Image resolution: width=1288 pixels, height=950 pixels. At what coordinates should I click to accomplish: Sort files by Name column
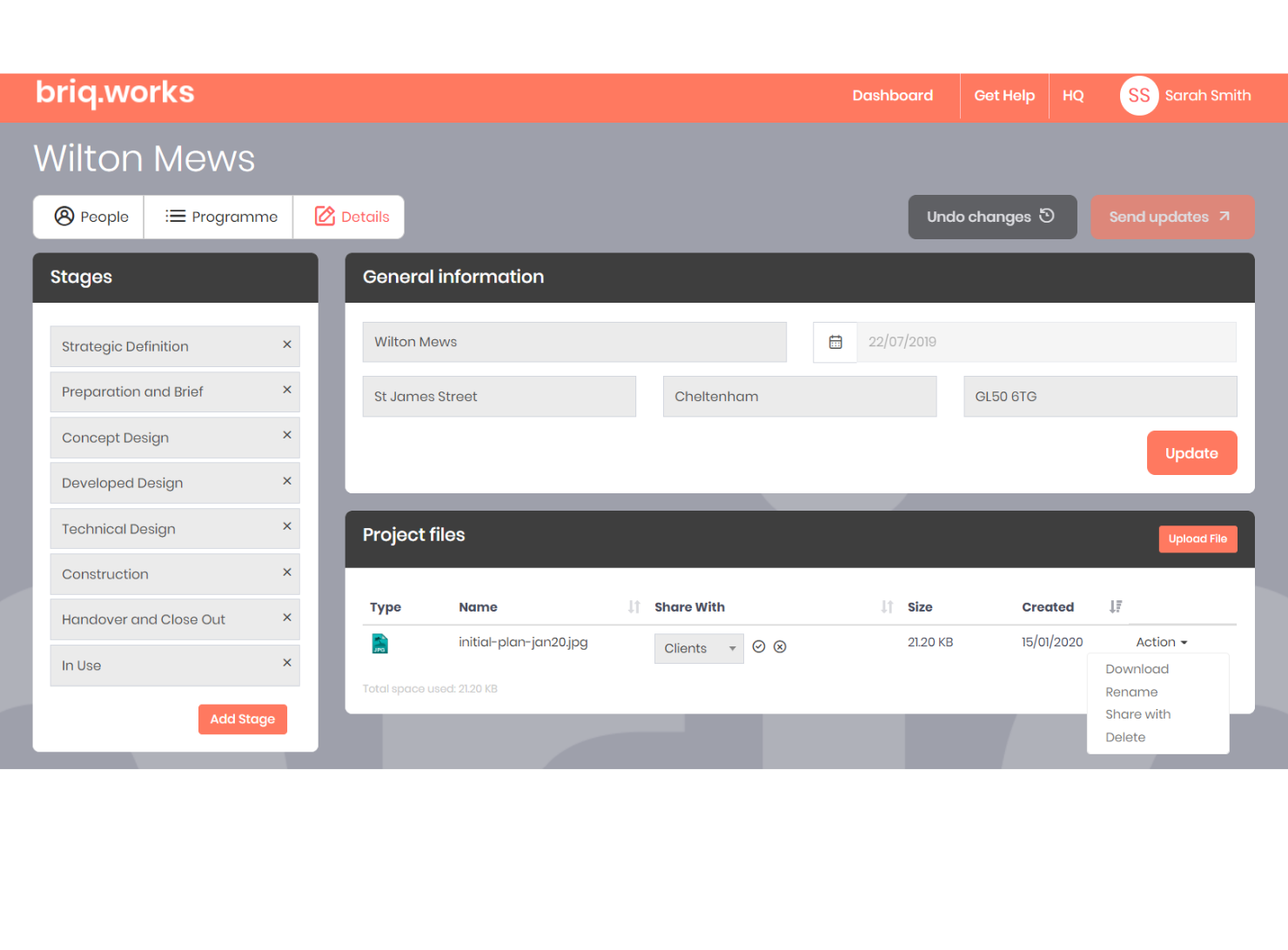[634, 607]
